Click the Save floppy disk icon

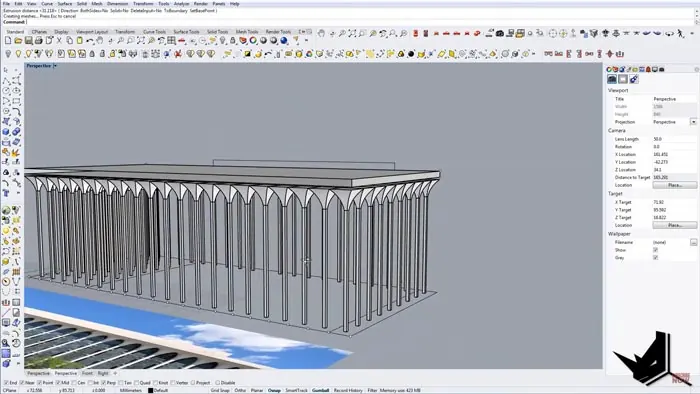click(29, 41)
